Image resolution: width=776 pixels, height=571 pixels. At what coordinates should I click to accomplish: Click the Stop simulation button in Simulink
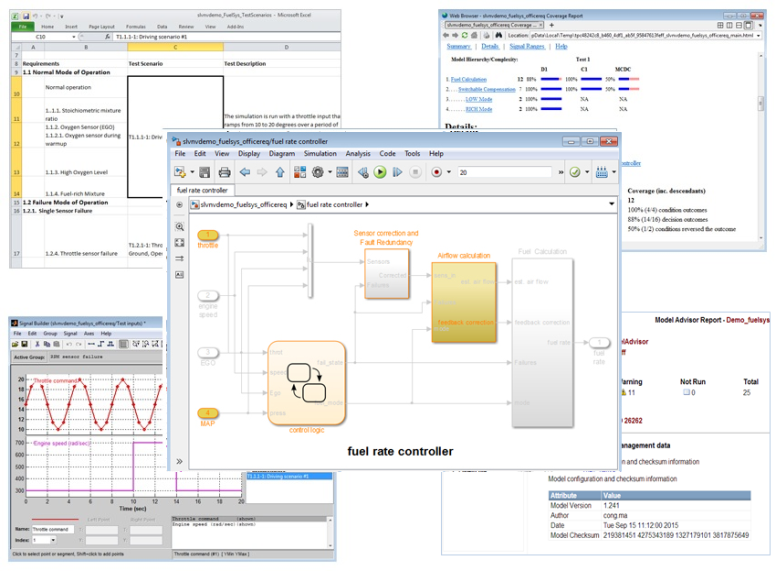(415, 172)
